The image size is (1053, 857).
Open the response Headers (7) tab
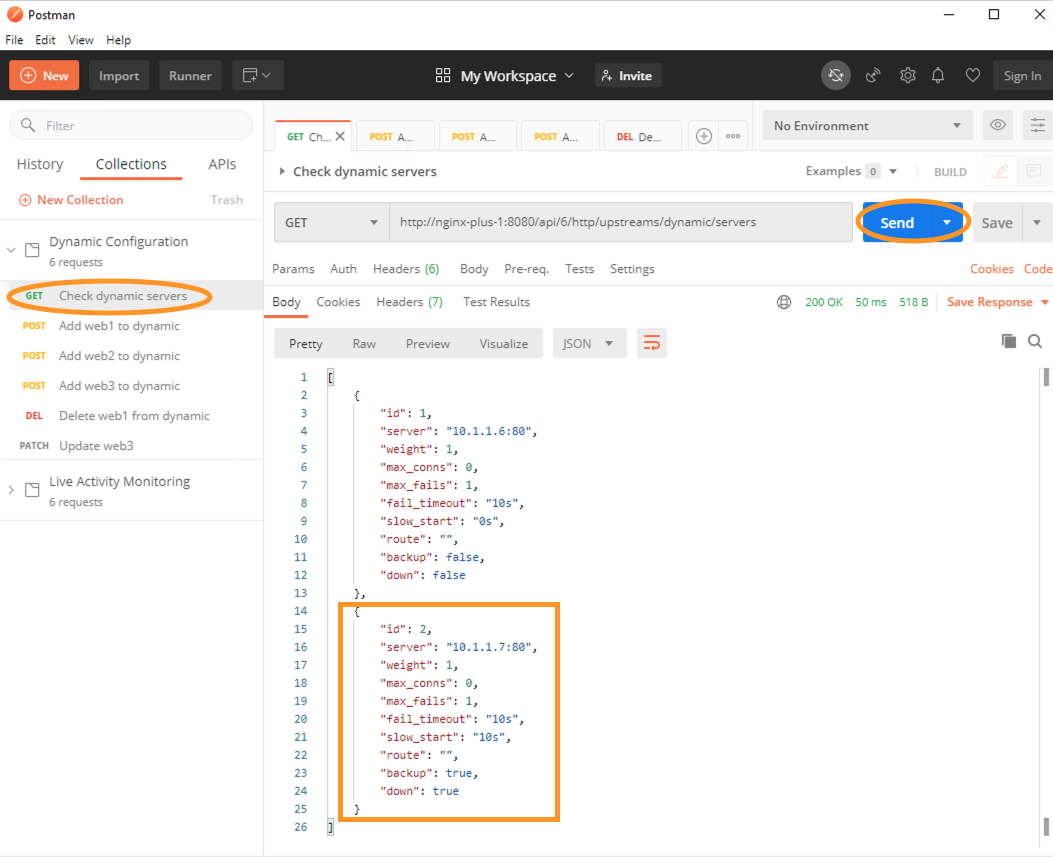pyautogui.click(x=410, y=302)
